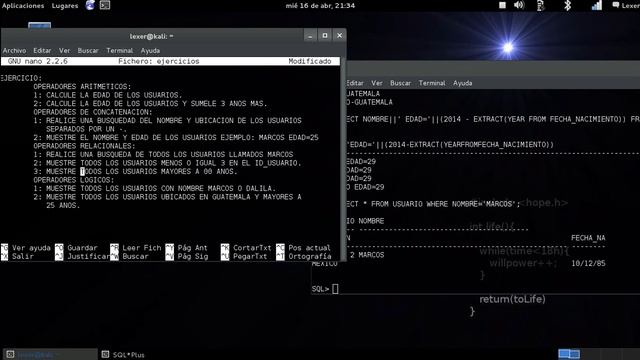Open the volume speaker icon
Viewport: 640px width, 360px height.
click(x=519, y=5)
